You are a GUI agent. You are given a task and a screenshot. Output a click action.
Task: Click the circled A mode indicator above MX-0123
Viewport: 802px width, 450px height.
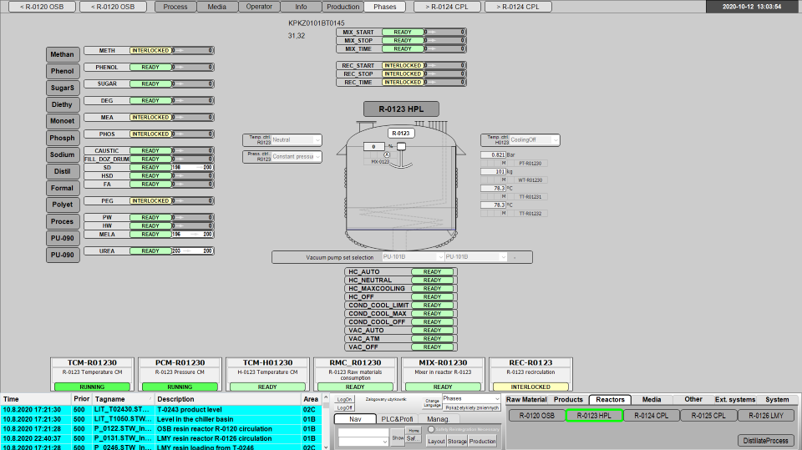click(385, 154)
